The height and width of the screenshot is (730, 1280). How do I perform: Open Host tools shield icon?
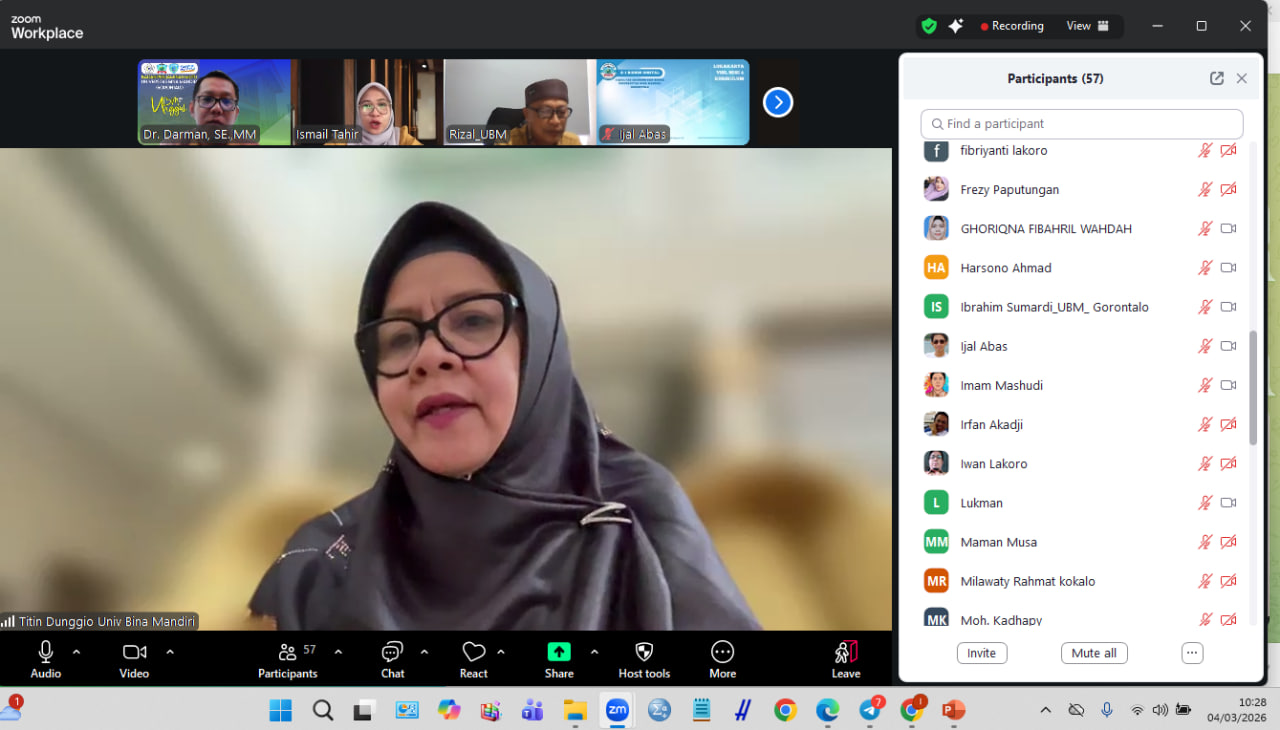644,652
